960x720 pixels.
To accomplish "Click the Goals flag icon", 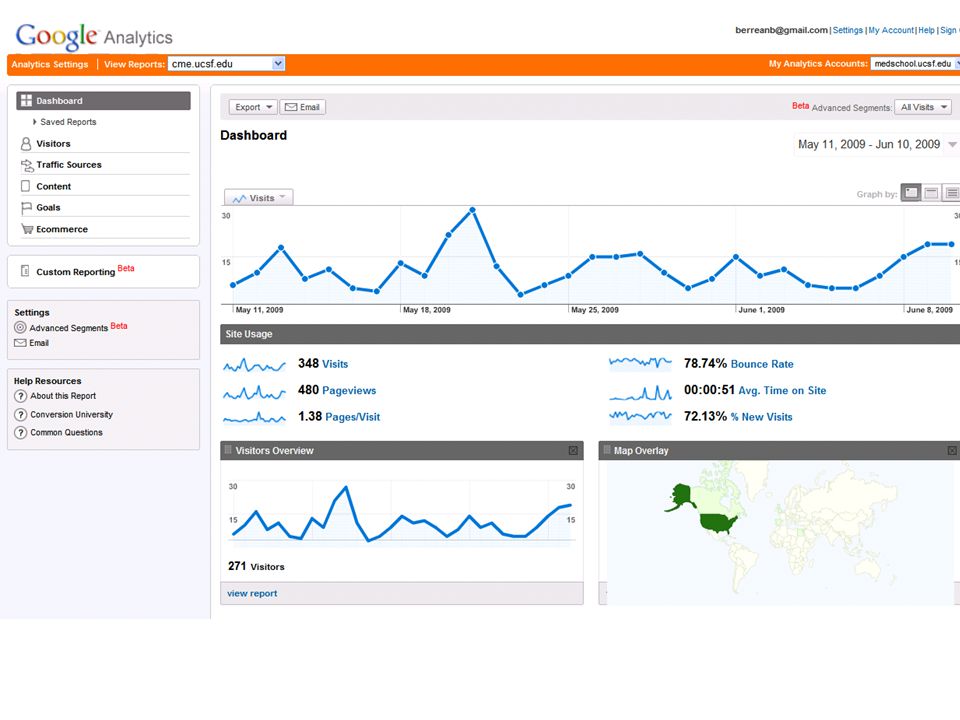I will click(26, 208).
